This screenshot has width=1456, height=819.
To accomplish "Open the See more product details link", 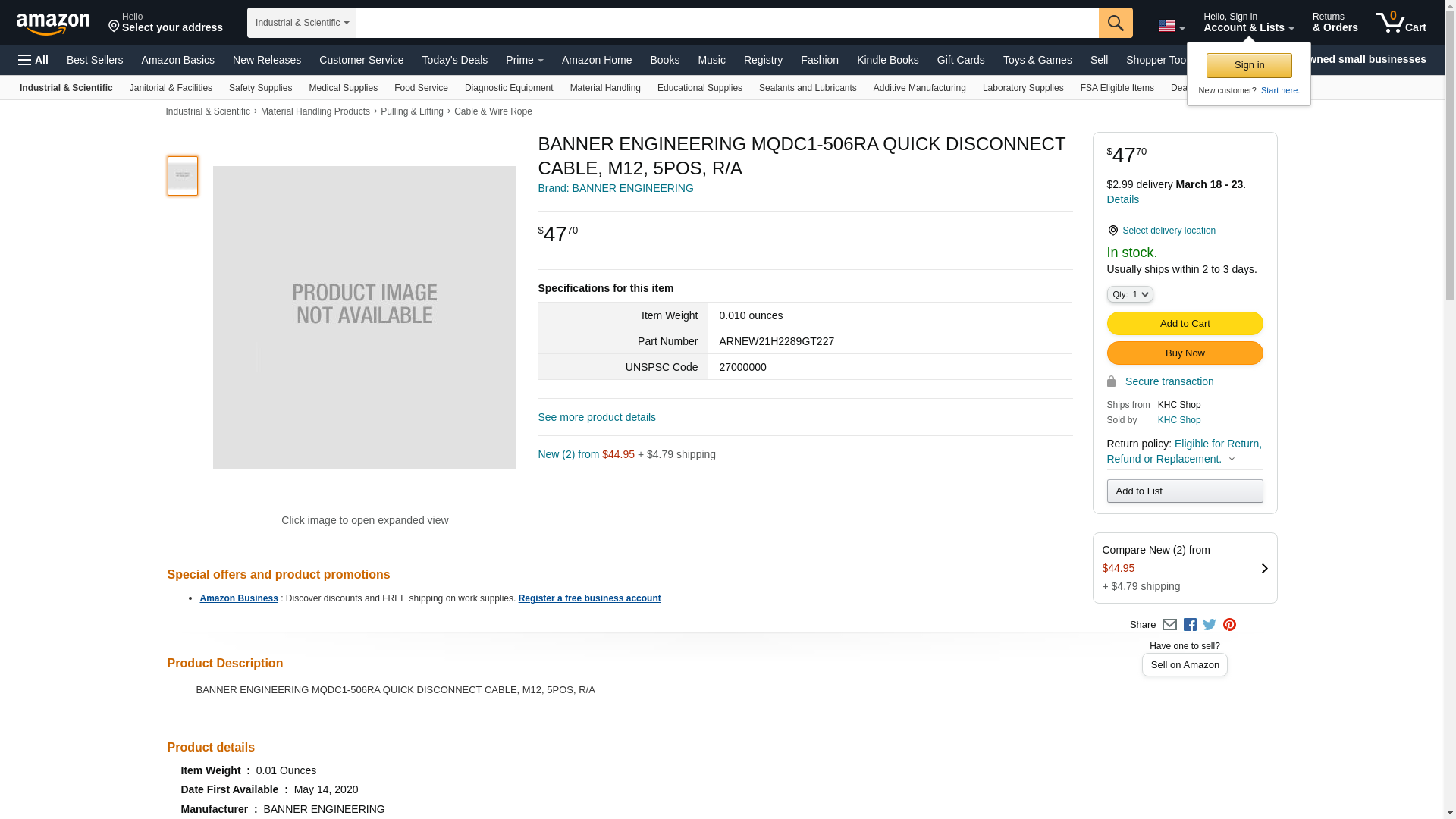I will coord(596,417).
